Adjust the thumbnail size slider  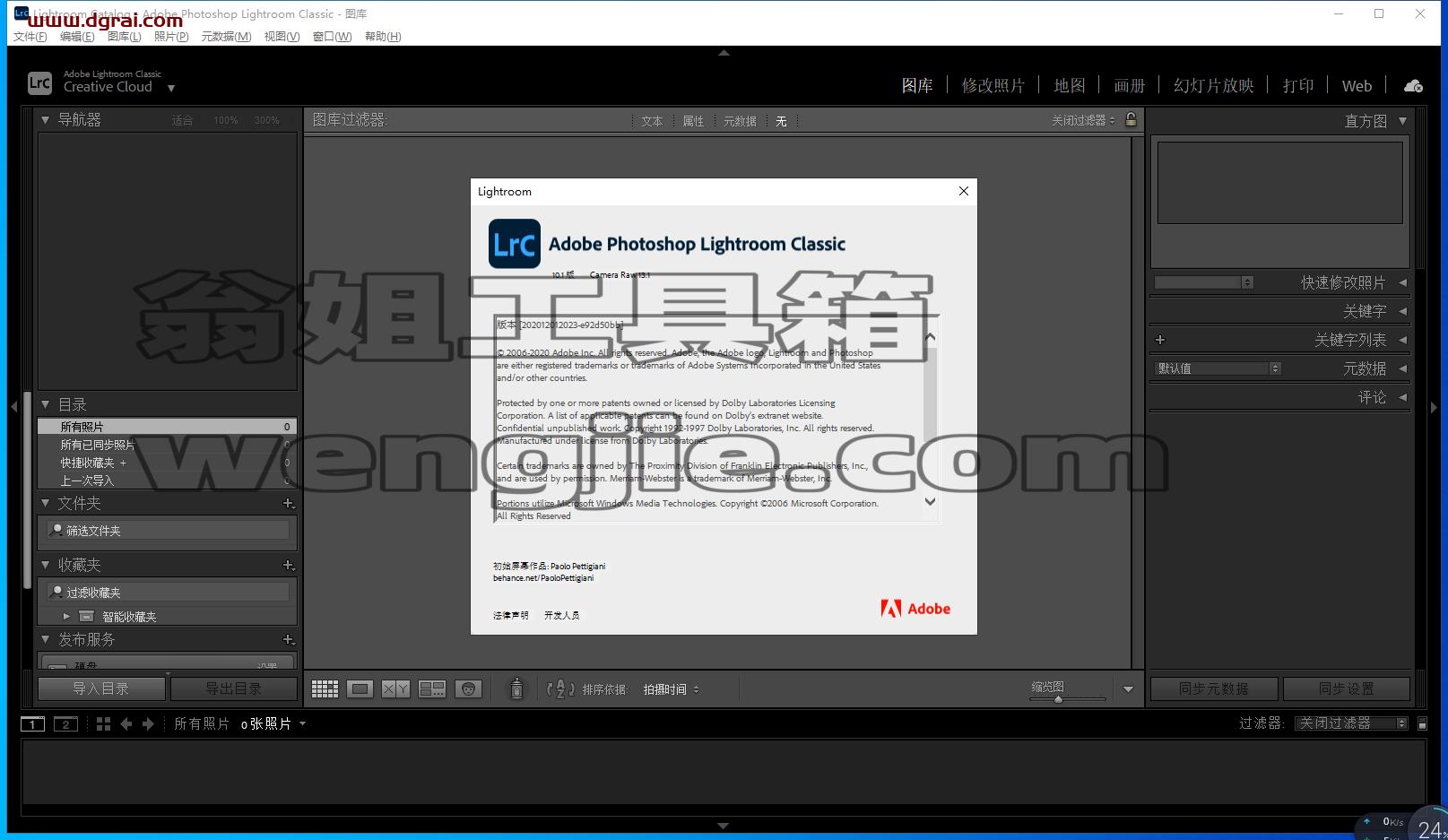pos(1058,699)
